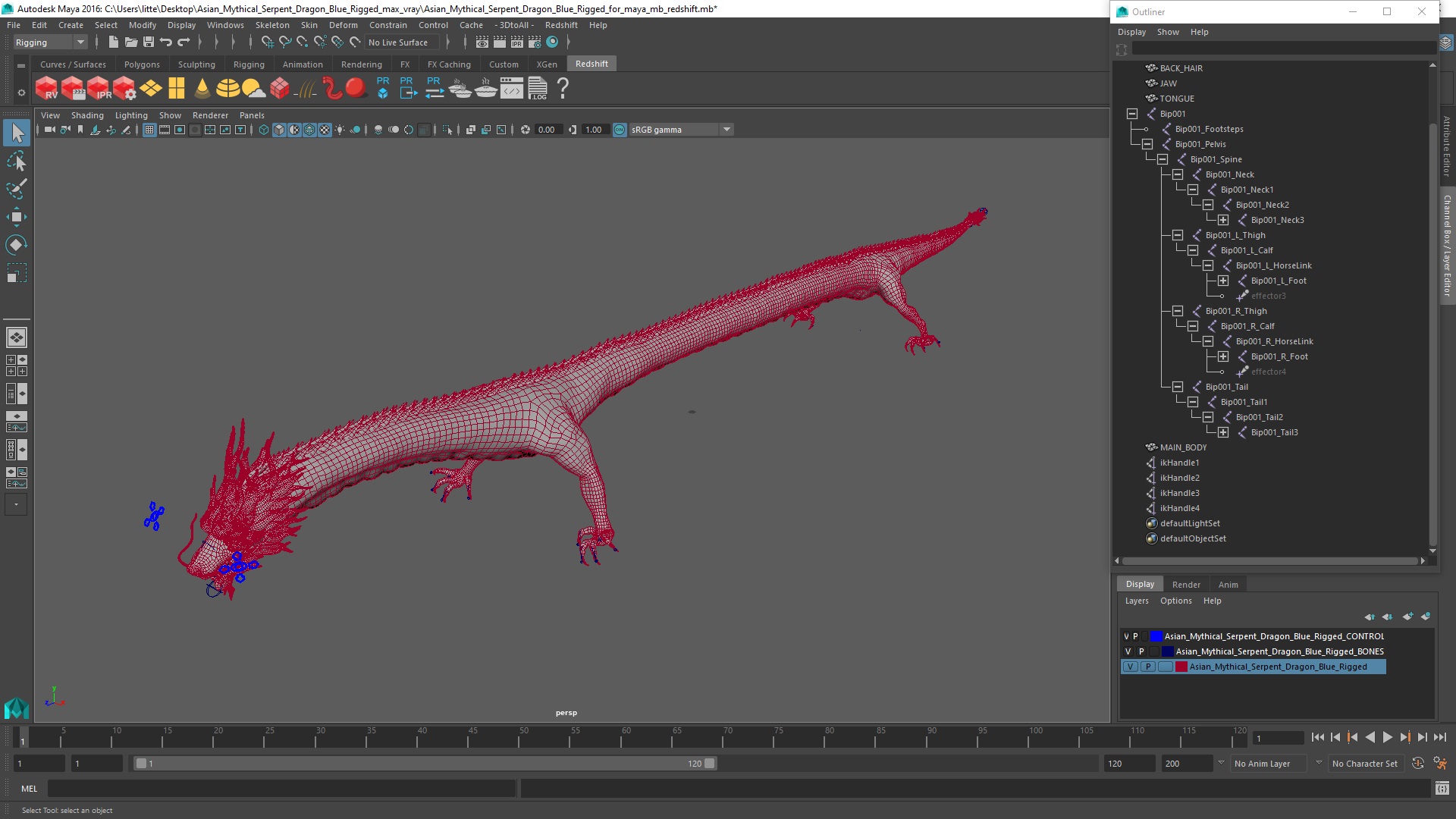Screen dimensions: 1456x819
Task: Click the Redshift IPR render icon
Action: pos(99,89)
